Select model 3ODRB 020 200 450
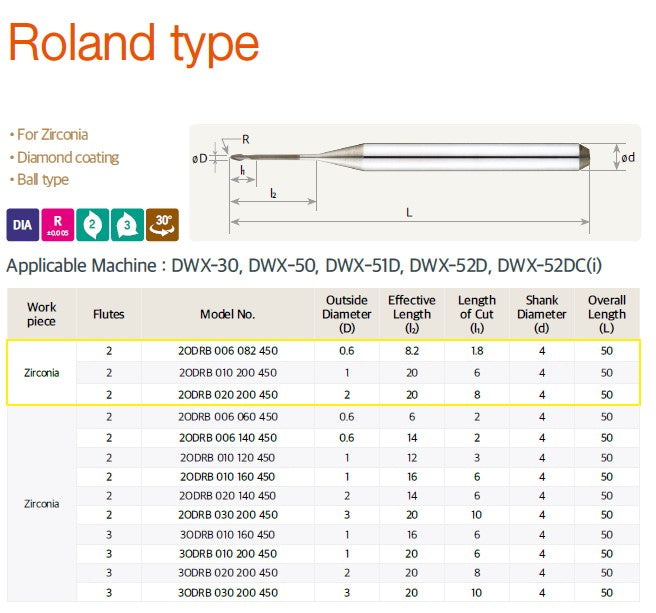 (x=228, y=573)
